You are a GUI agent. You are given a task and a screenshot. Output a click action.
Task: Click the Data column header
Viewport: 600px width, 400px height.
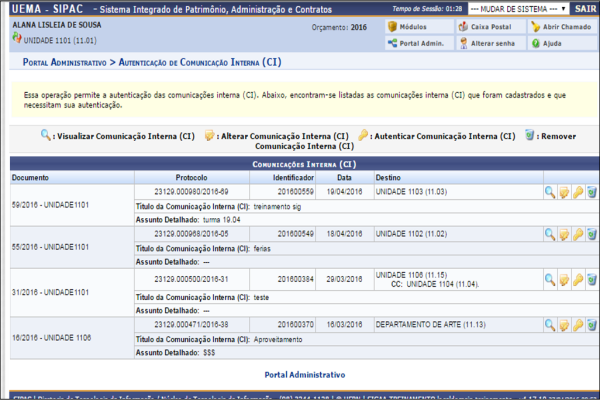344,178
